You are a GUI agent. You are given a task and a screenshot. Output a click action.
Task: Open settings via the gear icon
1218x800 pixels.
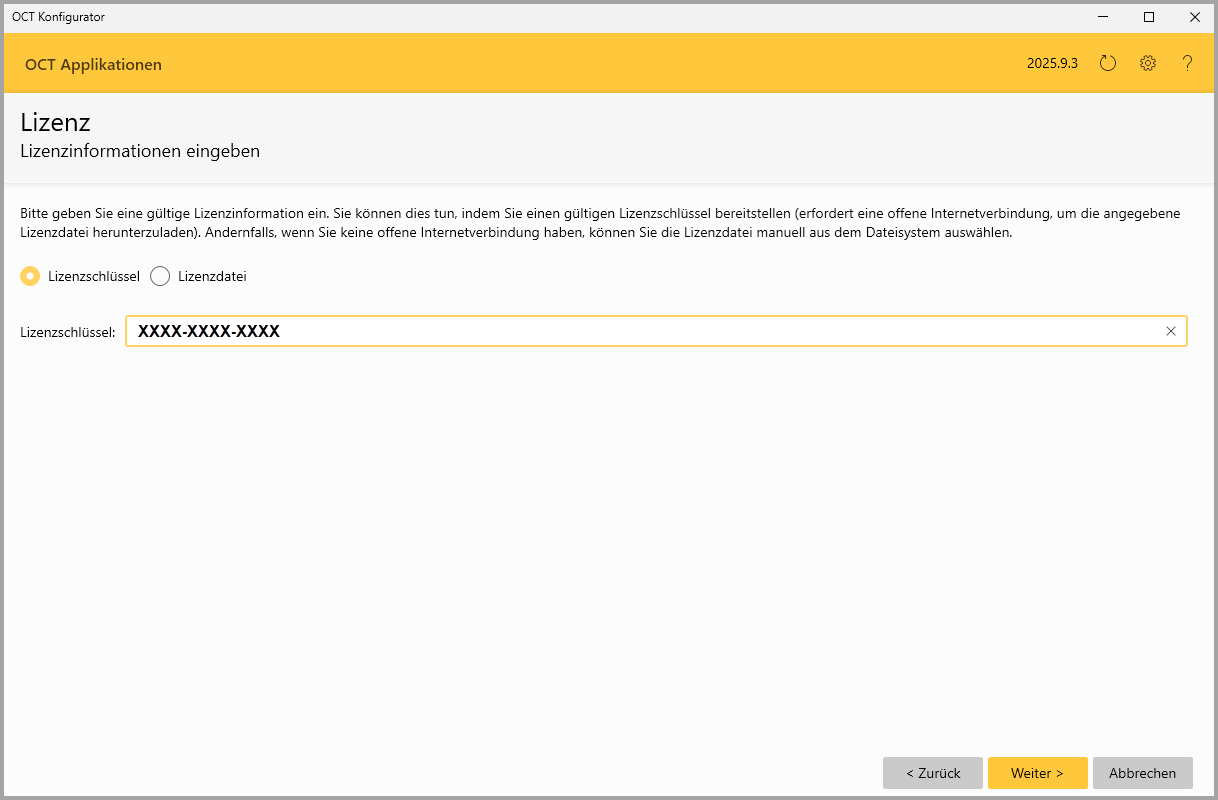(x=1147, y=63)
